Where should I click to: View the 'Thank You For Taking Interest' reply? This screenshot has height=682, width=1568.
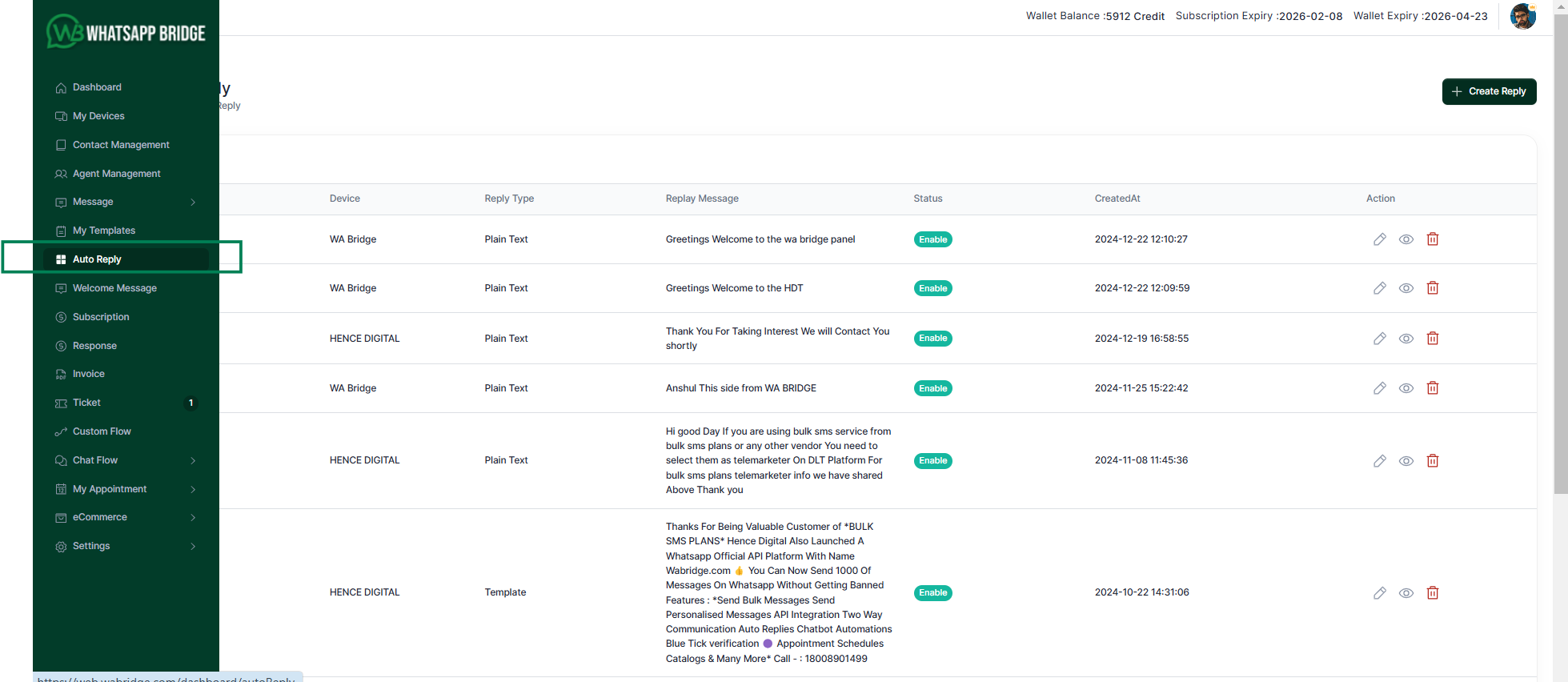(x=1406, y=339)
